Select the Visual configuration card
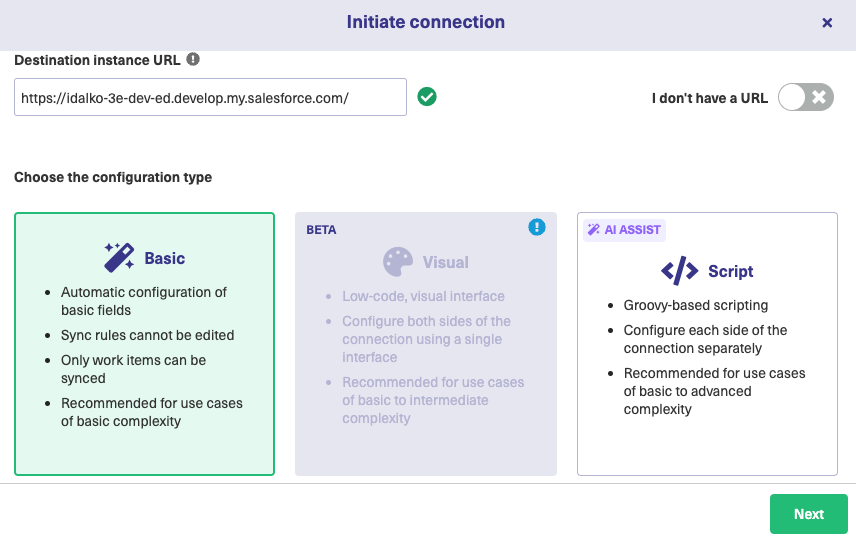Screen dimensions: 856x539 426,344
